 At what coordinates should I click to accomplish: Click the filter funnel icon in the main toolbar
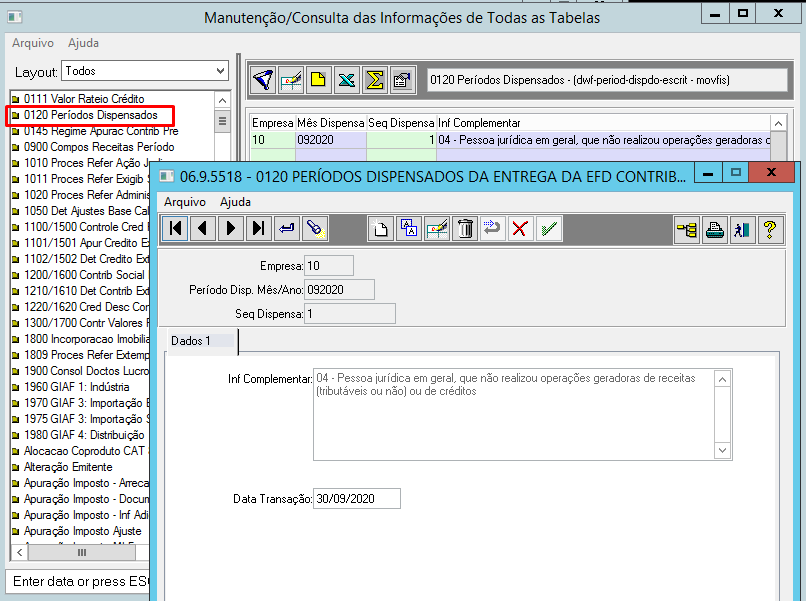tap(264, 80)
